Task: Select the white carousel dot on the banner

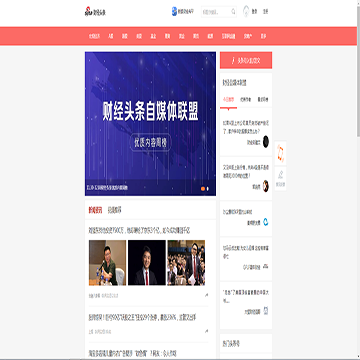Action: pos(208,189)
